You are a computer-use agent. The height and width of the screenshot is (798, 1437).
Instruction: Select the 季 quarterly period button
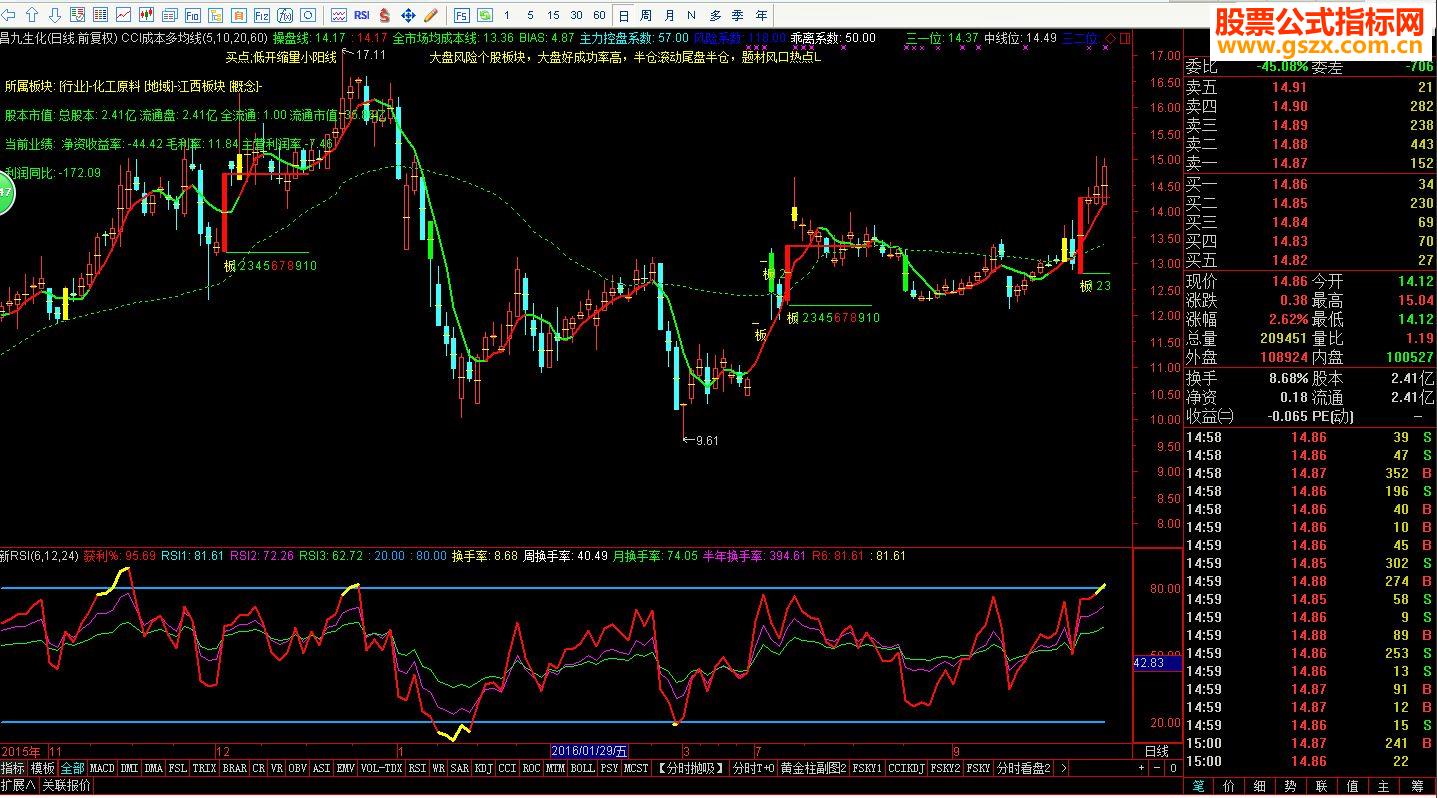pyautogui.click(x=738, y=15)
